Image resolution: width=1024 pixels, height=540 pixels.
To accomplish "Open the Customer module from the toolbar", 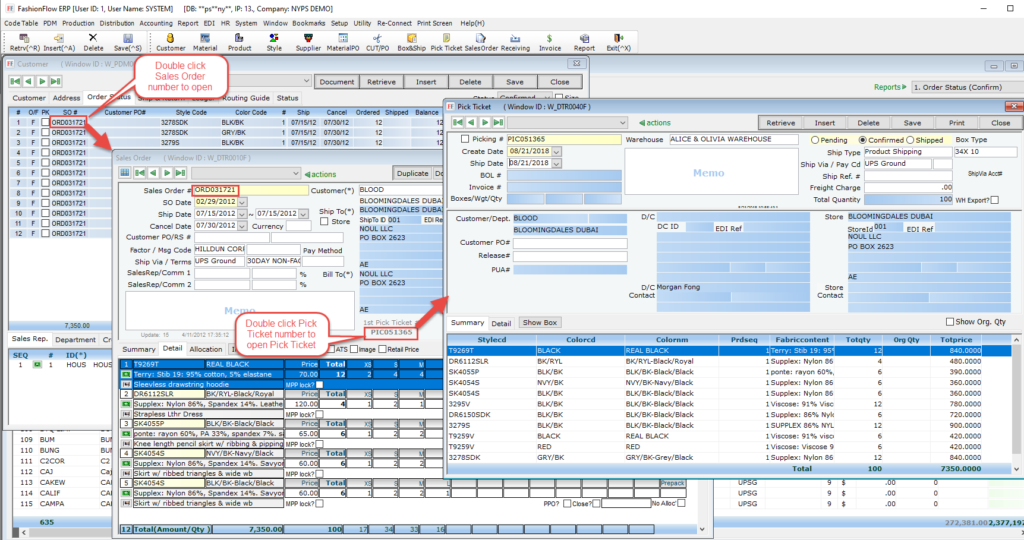I will pyautogui.click(x=170, y=39).
